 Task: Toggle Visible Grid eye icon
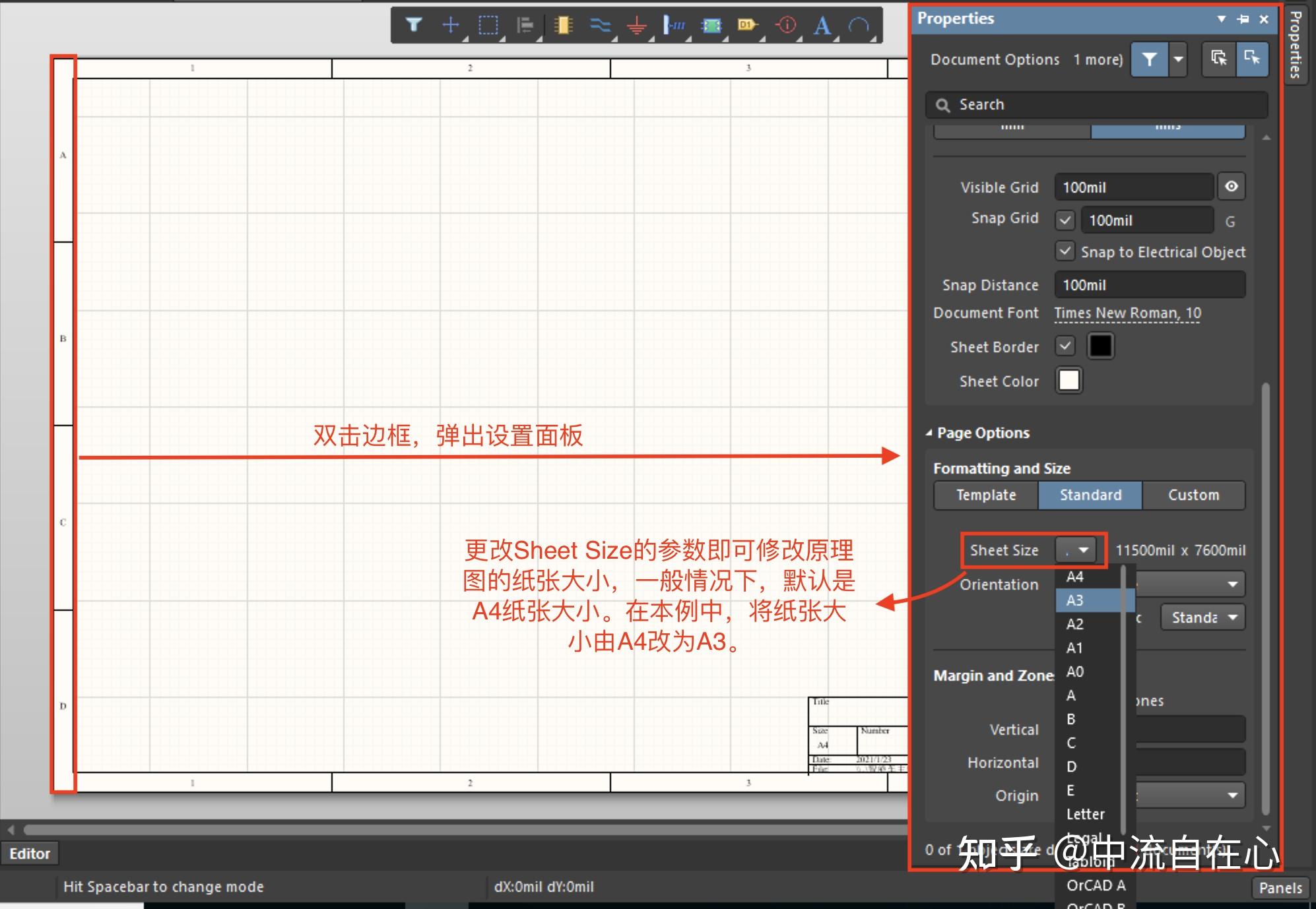(1232, 187)
